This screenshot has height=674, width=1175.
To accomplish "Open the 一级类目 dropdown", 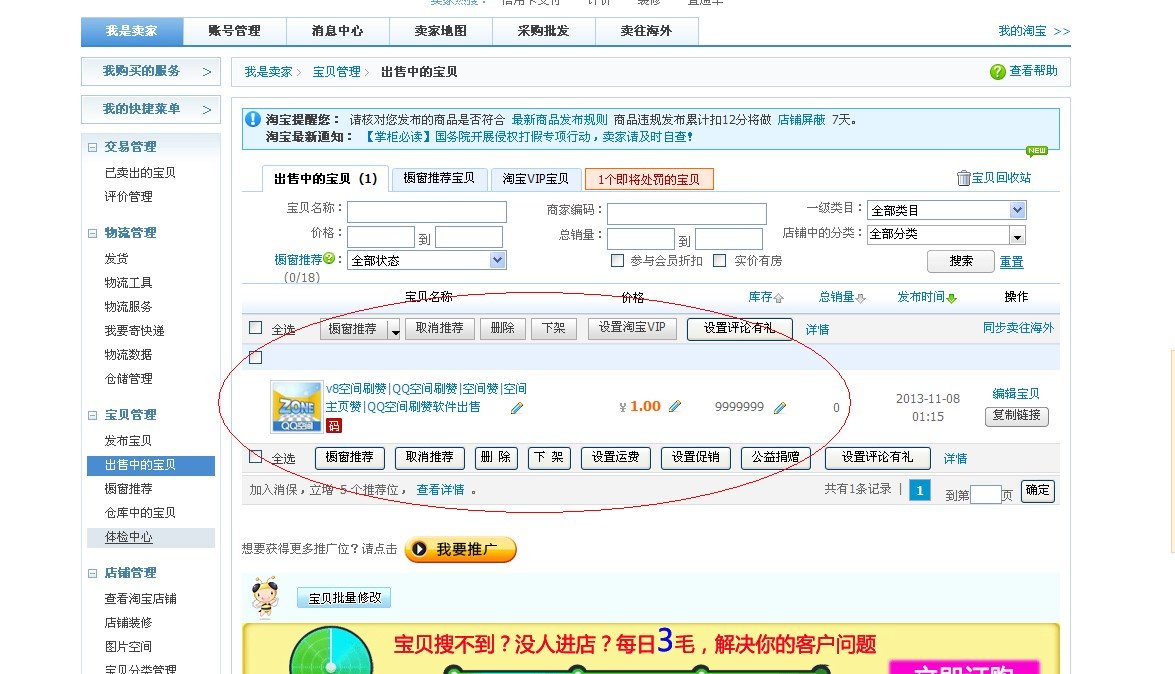I will 1017,210.
